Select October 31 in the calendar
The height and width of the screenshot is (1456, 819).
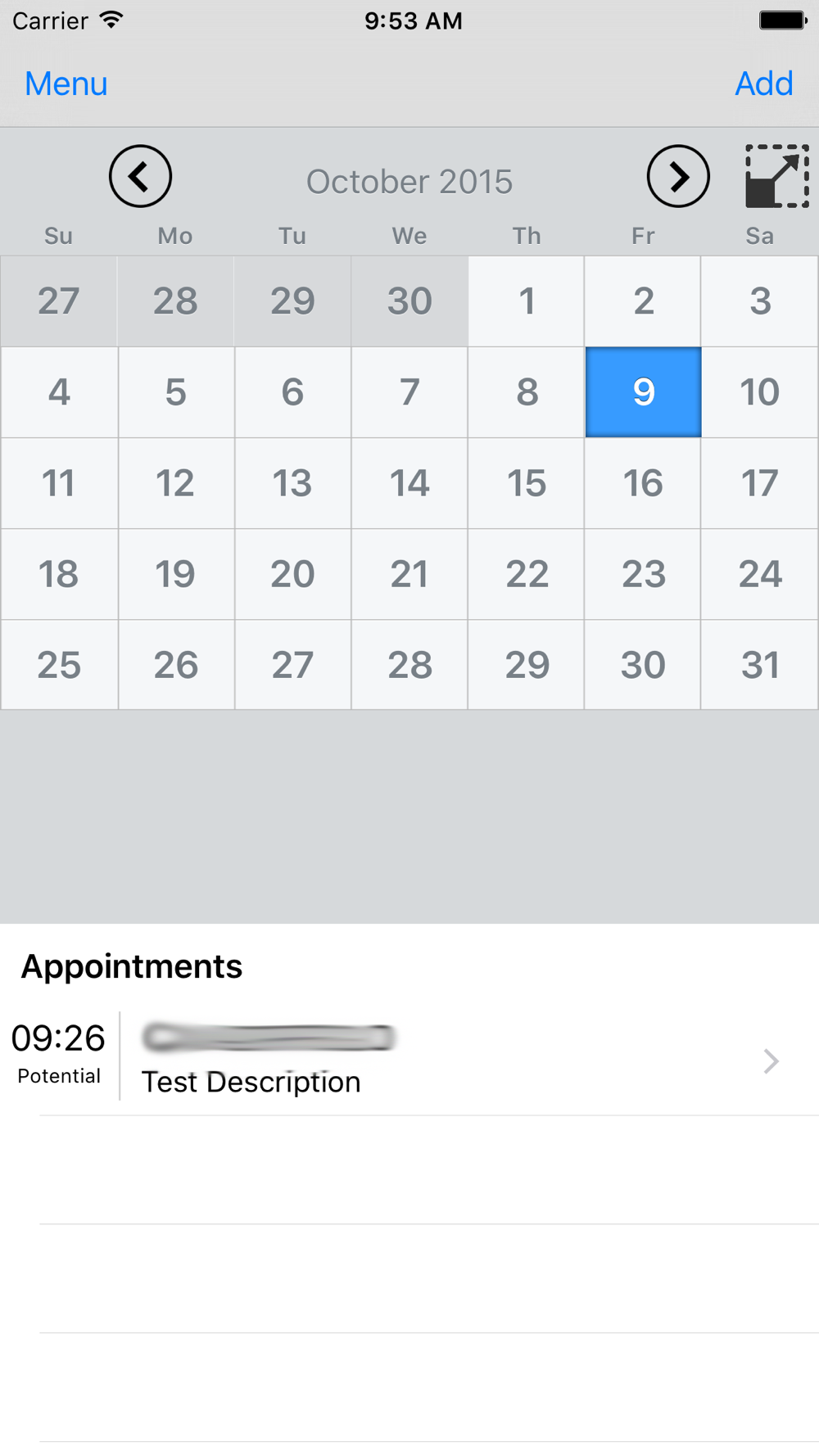759,665
